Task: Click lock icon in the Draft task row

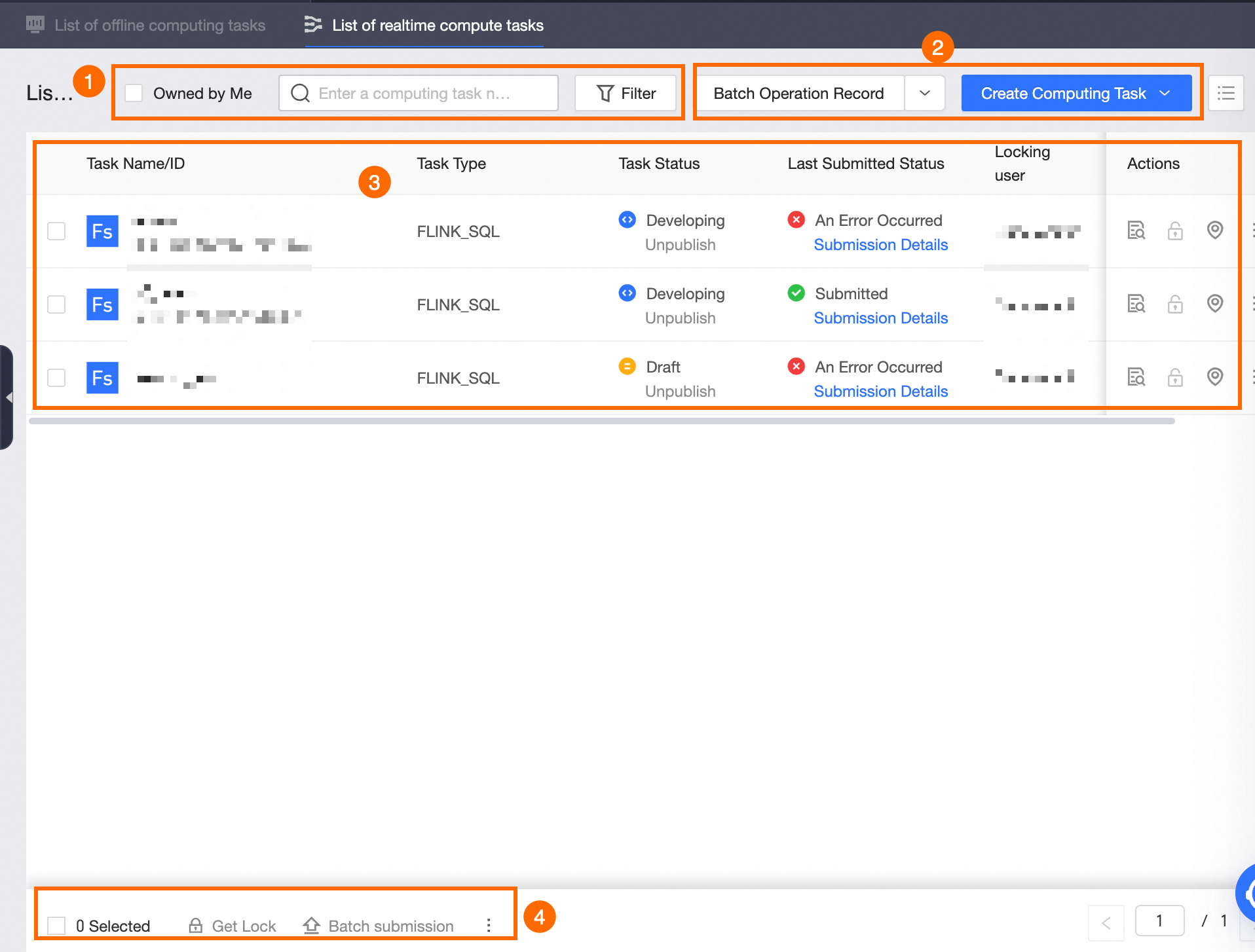Action: pos(1175,377)
